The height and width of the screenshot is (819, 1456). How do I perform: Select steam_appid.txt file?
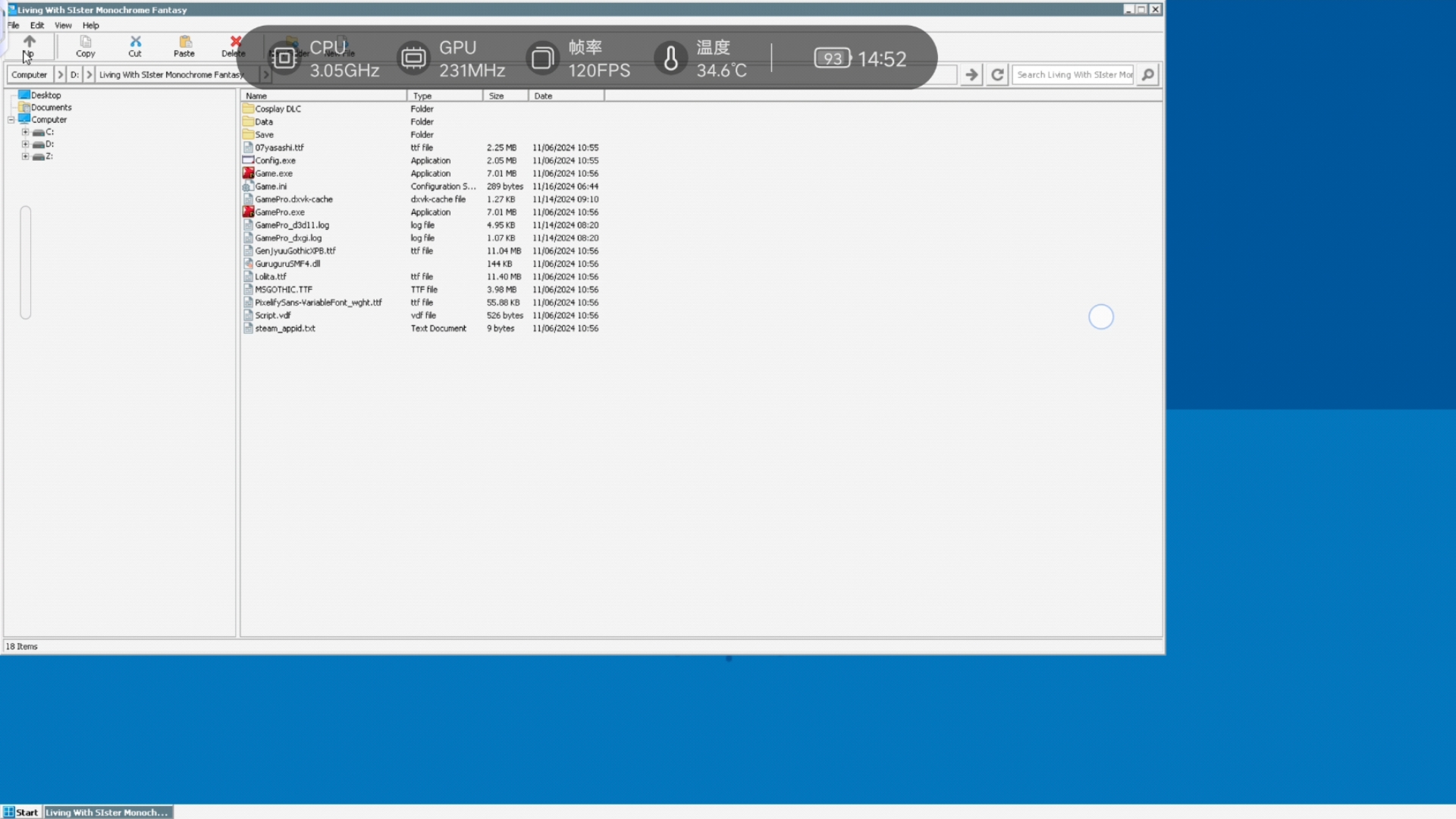click(x=285, y=328)
